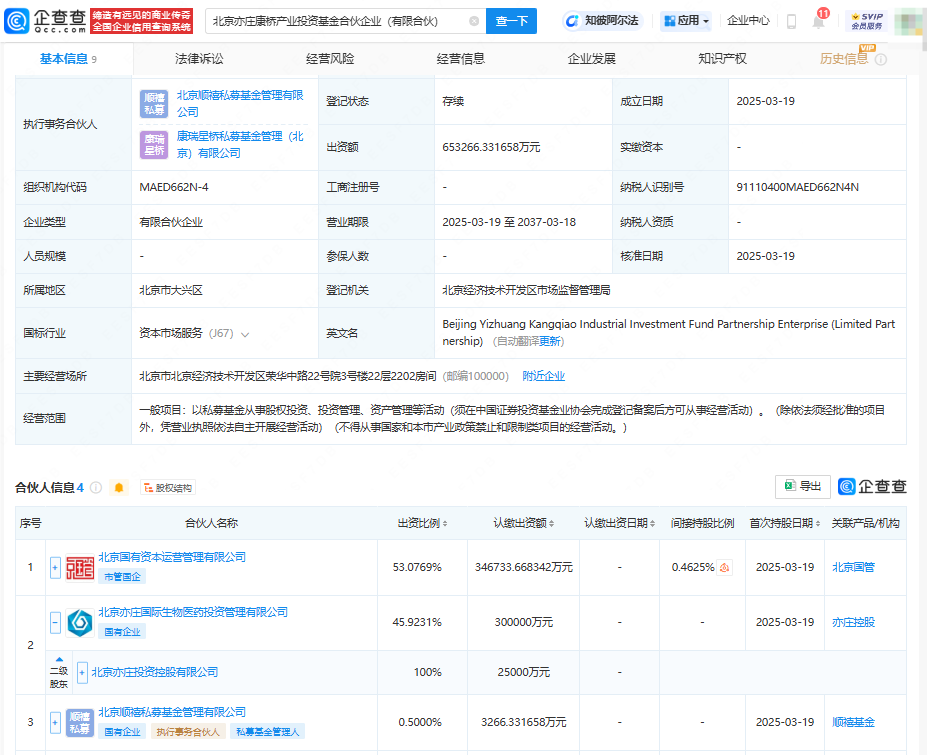Clear the search box text
The width and height of the screenshot is (927, 755).
[x=474, y=21]
